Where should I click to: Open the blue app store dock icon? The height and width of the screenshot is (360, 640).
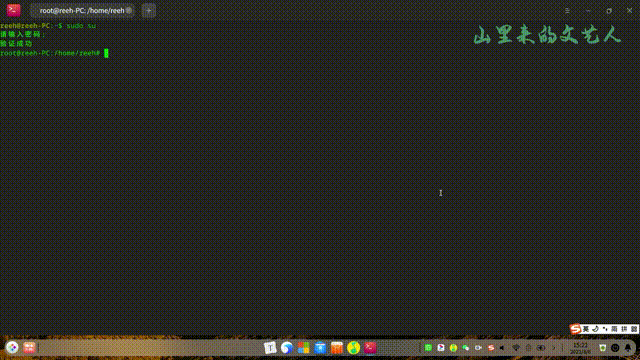tap(320, 348)
